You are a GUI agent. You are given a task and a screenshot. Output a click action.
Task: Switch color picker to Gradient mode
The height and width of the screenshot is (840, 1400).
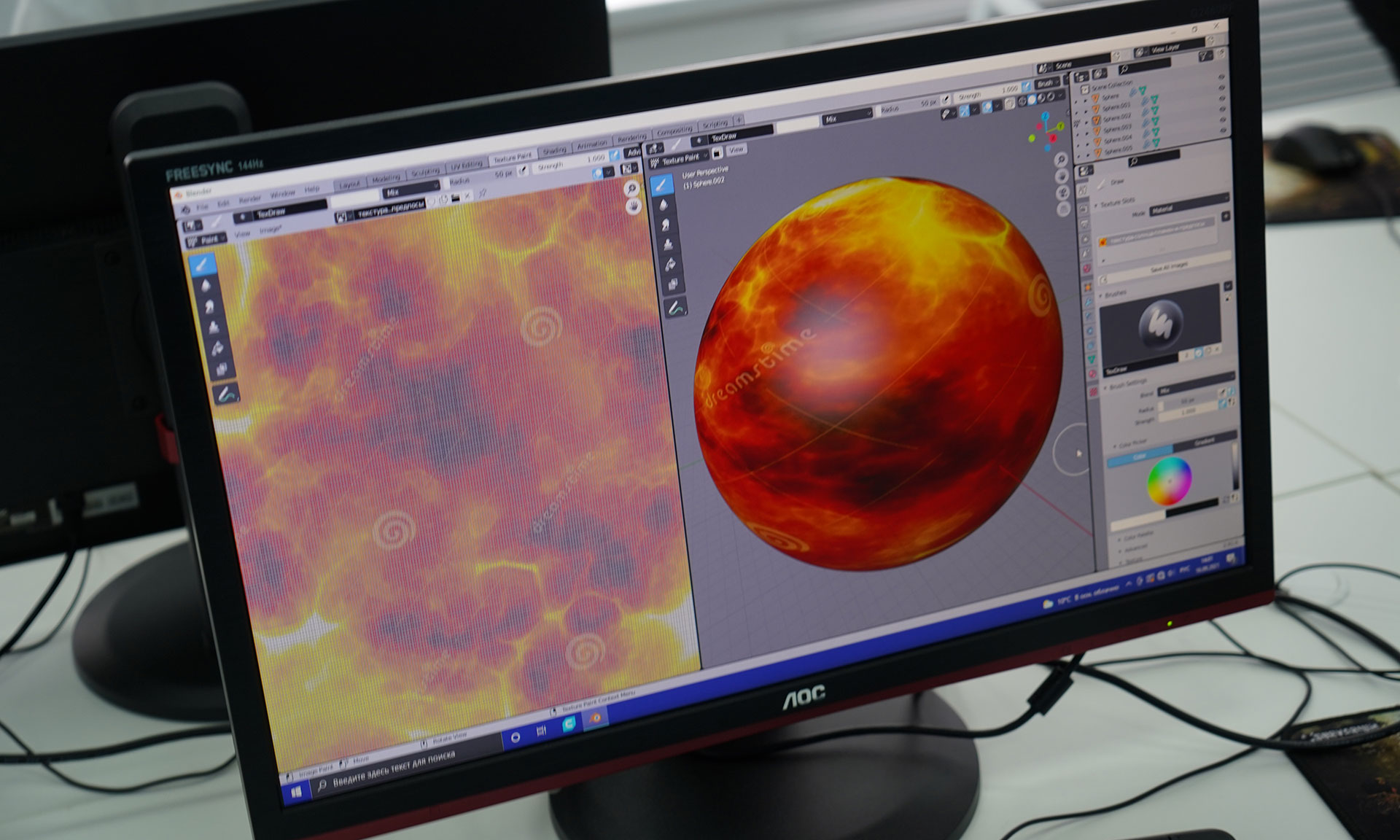coord(1203,442)
